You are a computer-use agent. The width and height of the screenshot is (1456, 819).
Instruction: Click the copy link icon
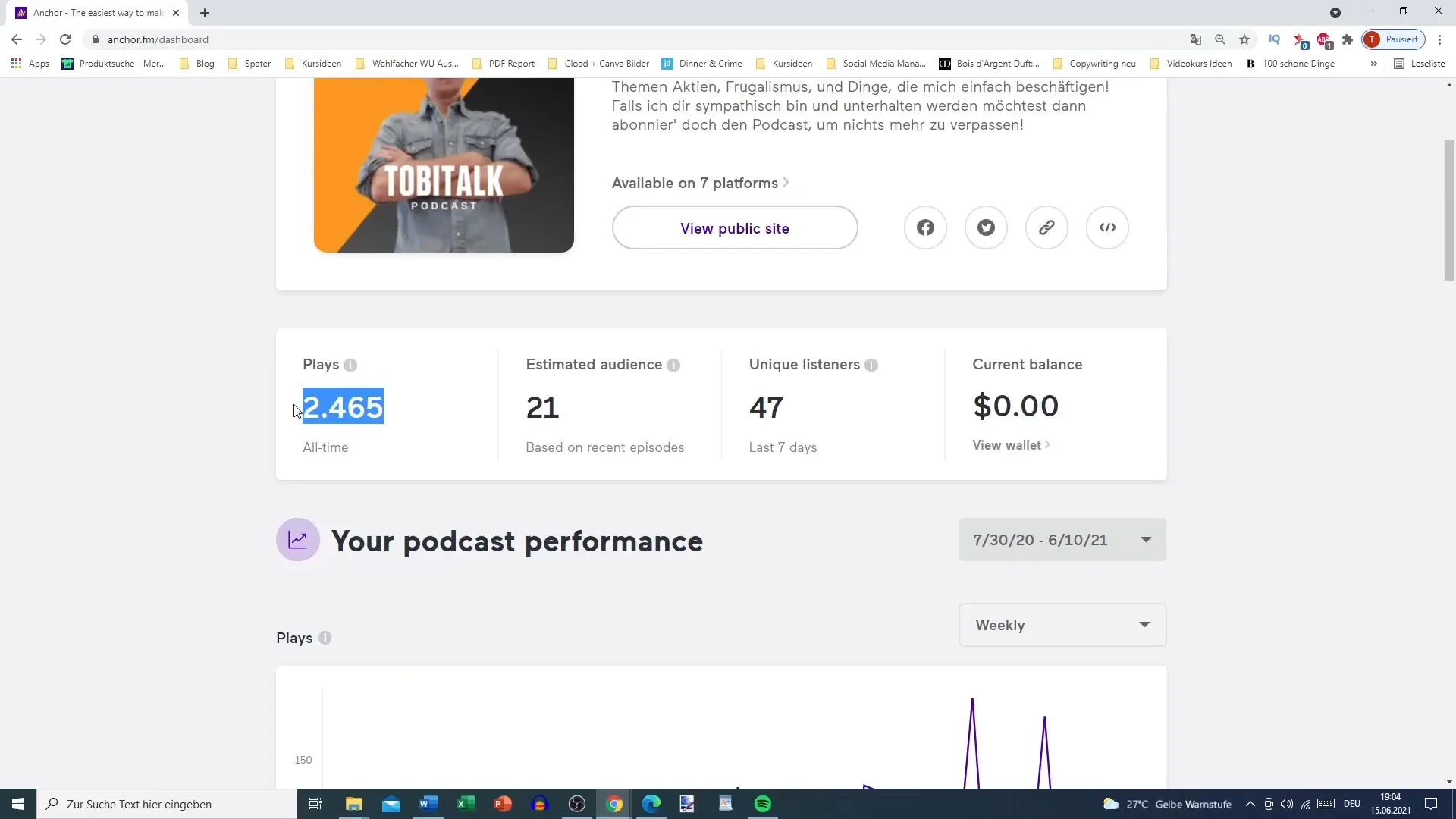[1047, 227]
